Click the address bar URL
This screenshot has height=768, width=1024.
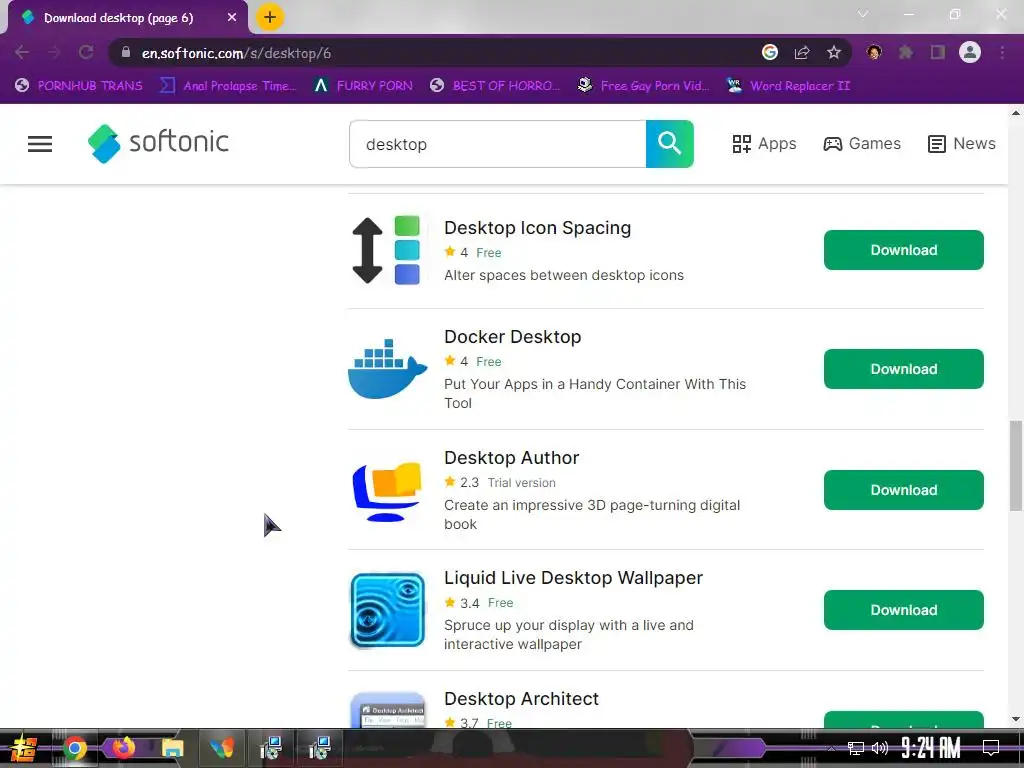[x=236, y=53]
